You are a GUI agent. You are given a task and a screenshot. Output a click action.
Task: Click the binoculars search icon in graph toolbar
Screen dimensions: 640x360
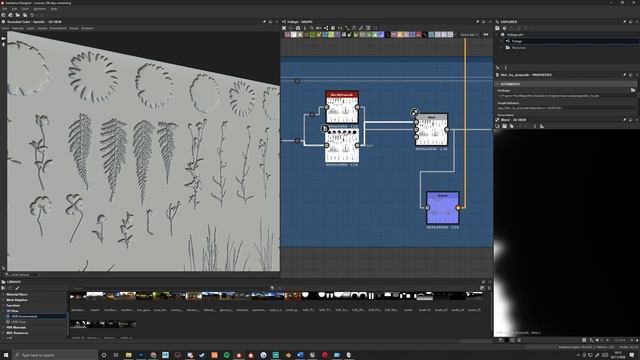(x=486, y=35)
